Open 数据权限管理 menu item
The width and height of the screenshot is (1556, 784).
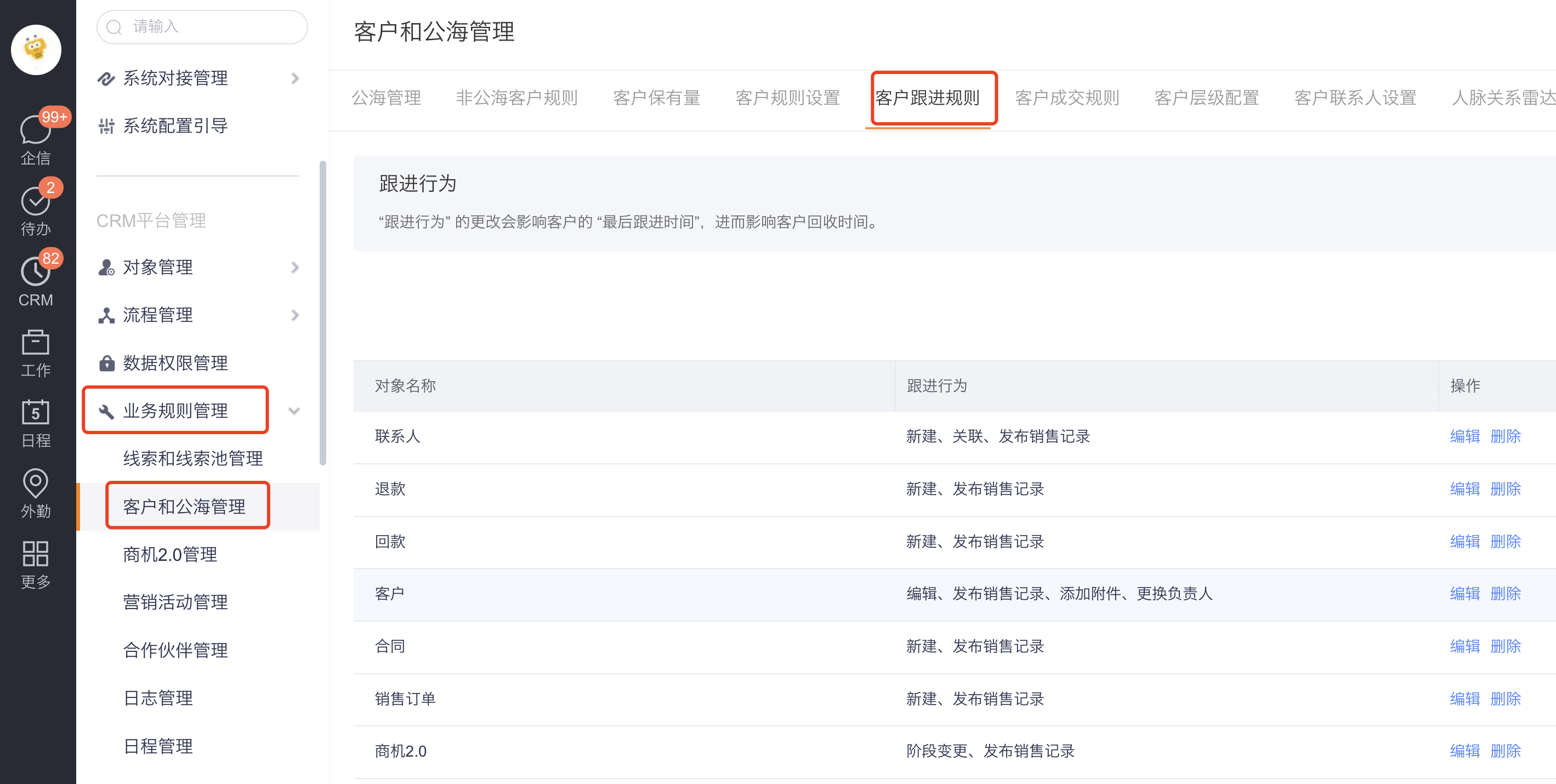click(x=175, y=363)
